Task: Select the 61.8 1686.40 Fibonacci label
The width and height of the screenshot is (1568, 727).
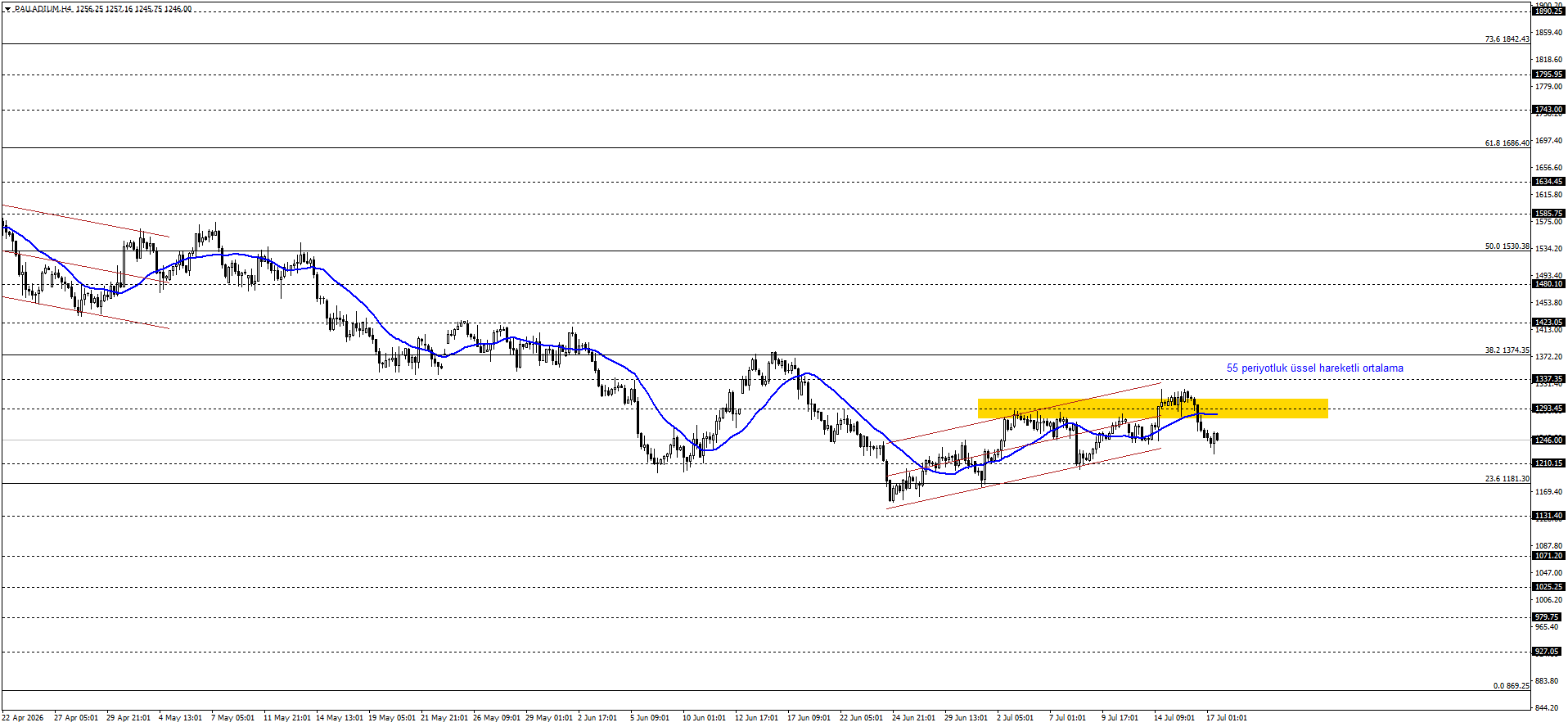Action: tap(1507, 143)
